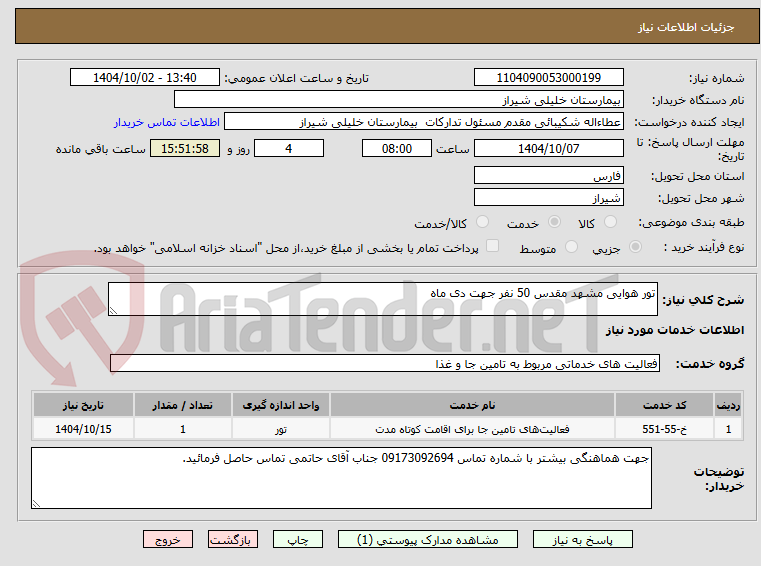This screenshot has height=566, width=761.
Task: Click the unit cell تور
Action: [281, 429]
